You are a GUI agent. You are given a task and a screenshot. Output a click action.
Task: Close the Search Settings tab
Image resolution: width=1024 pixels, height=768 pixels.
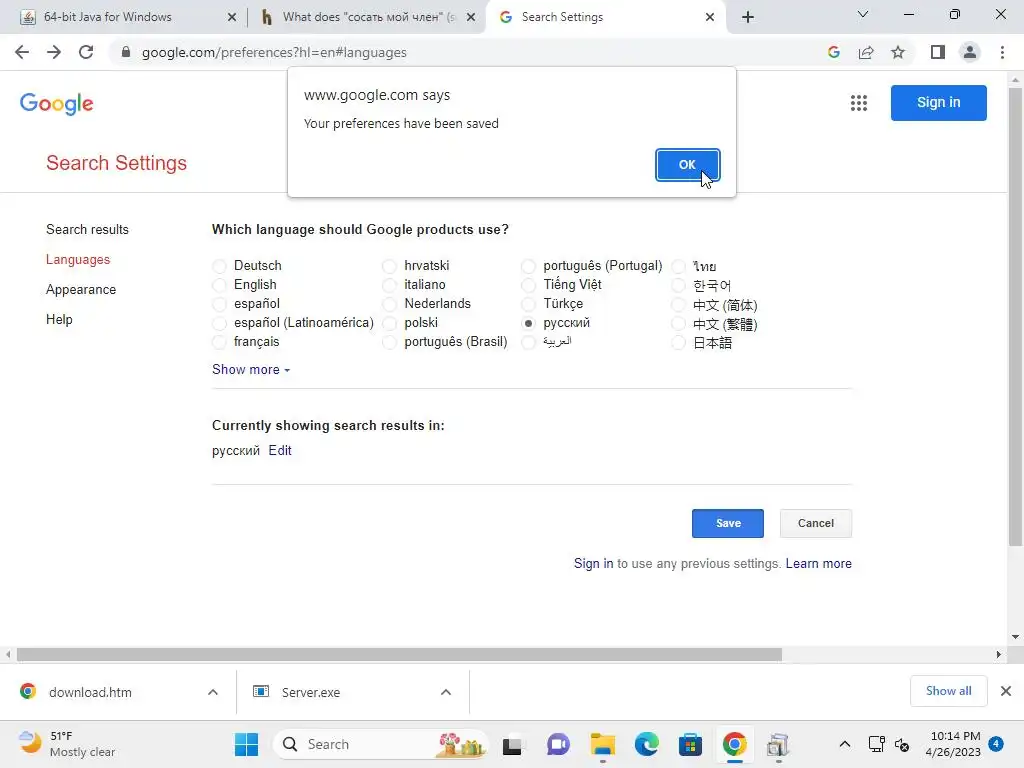pos(710,17)
